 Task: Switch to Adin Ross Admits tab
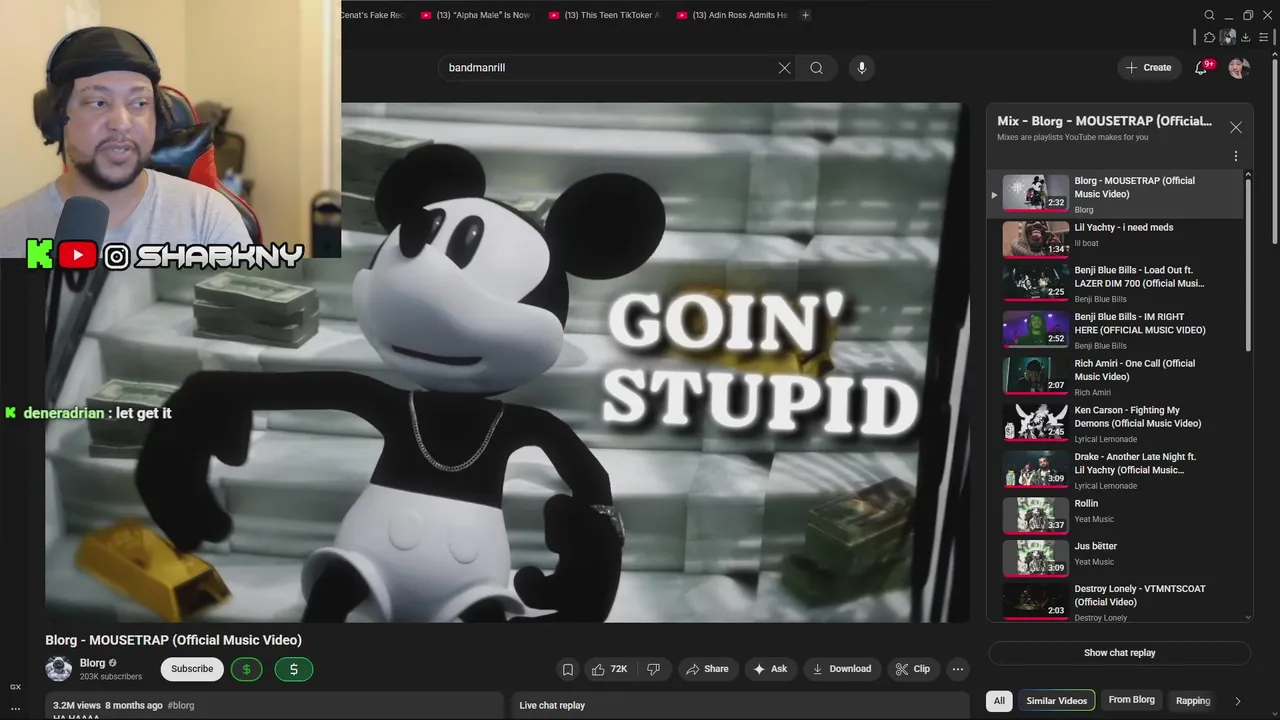pyautogui.click(x=732, y=15)
